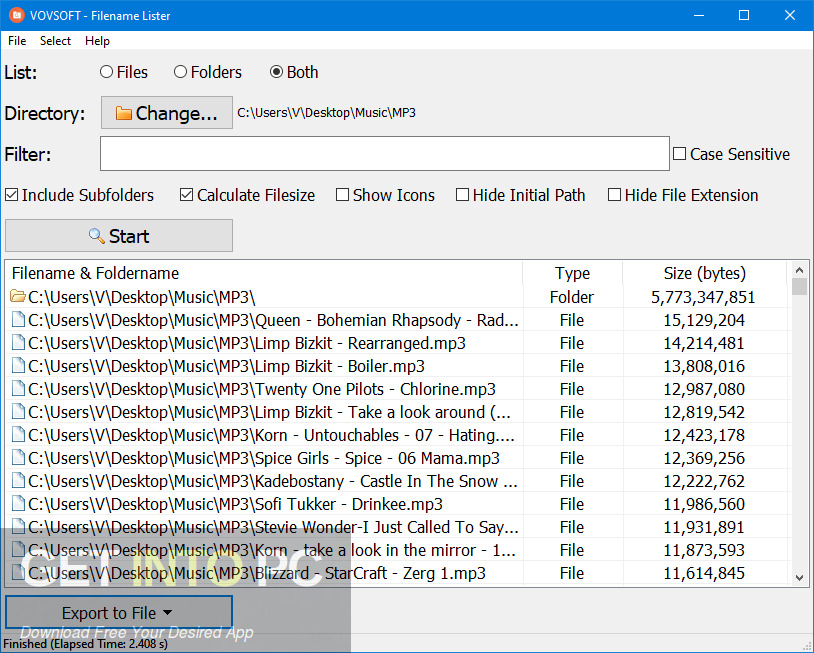Click the list scrollbar up arrow

[799, 269]
